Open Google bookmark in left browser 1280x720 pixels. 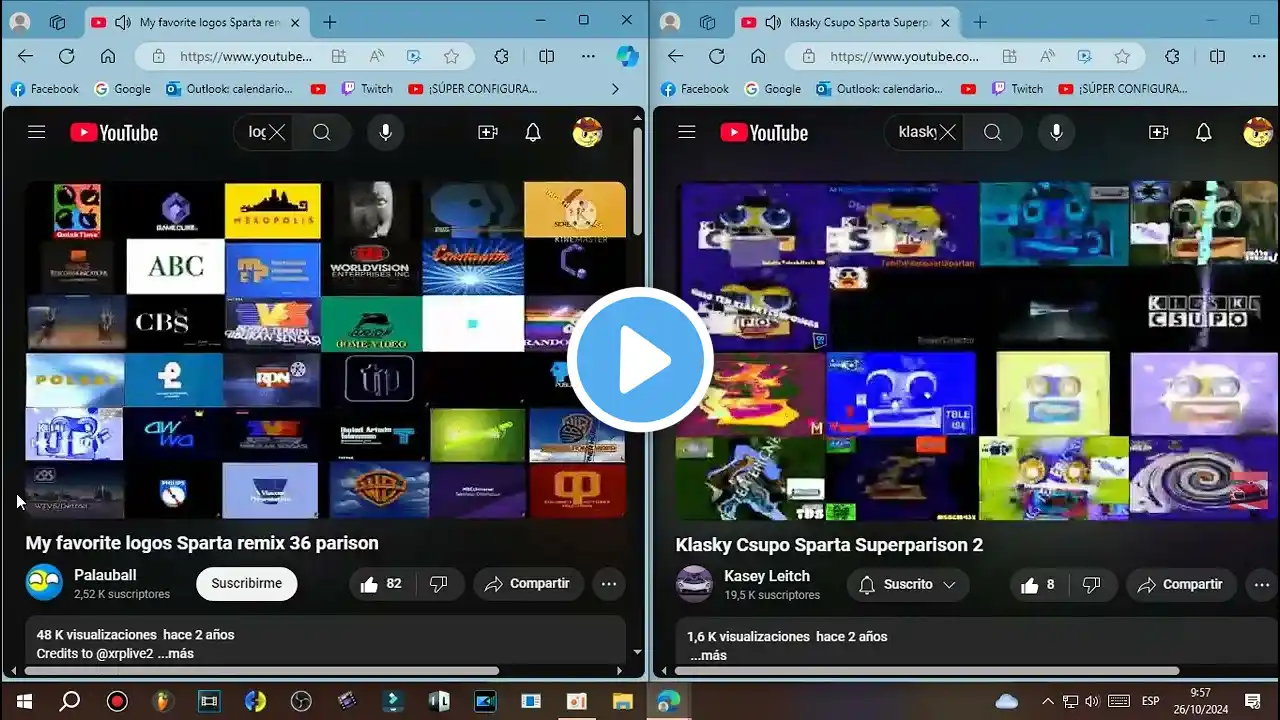coord(122,89)
